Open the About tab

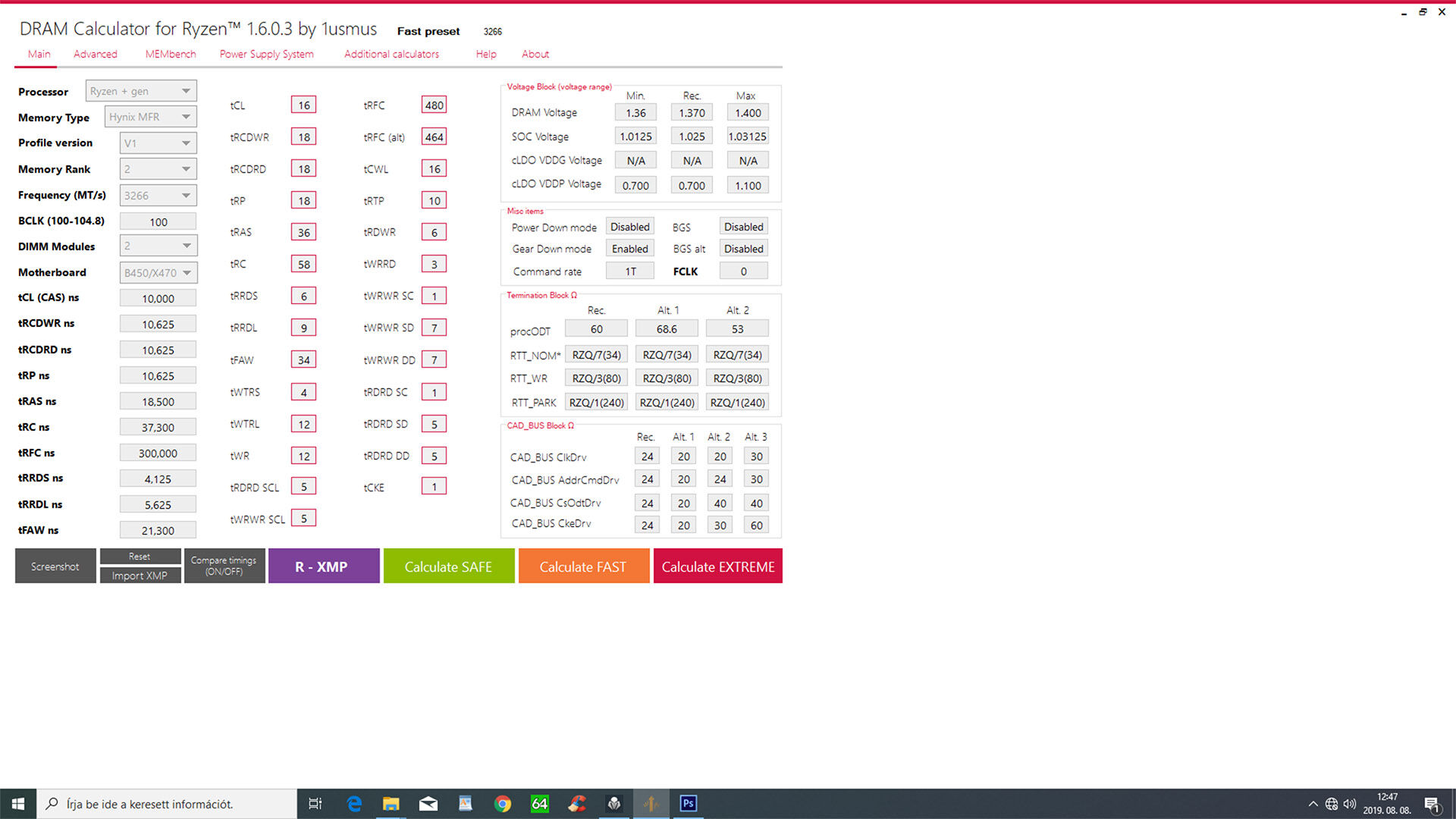click(x=535, y=54)
